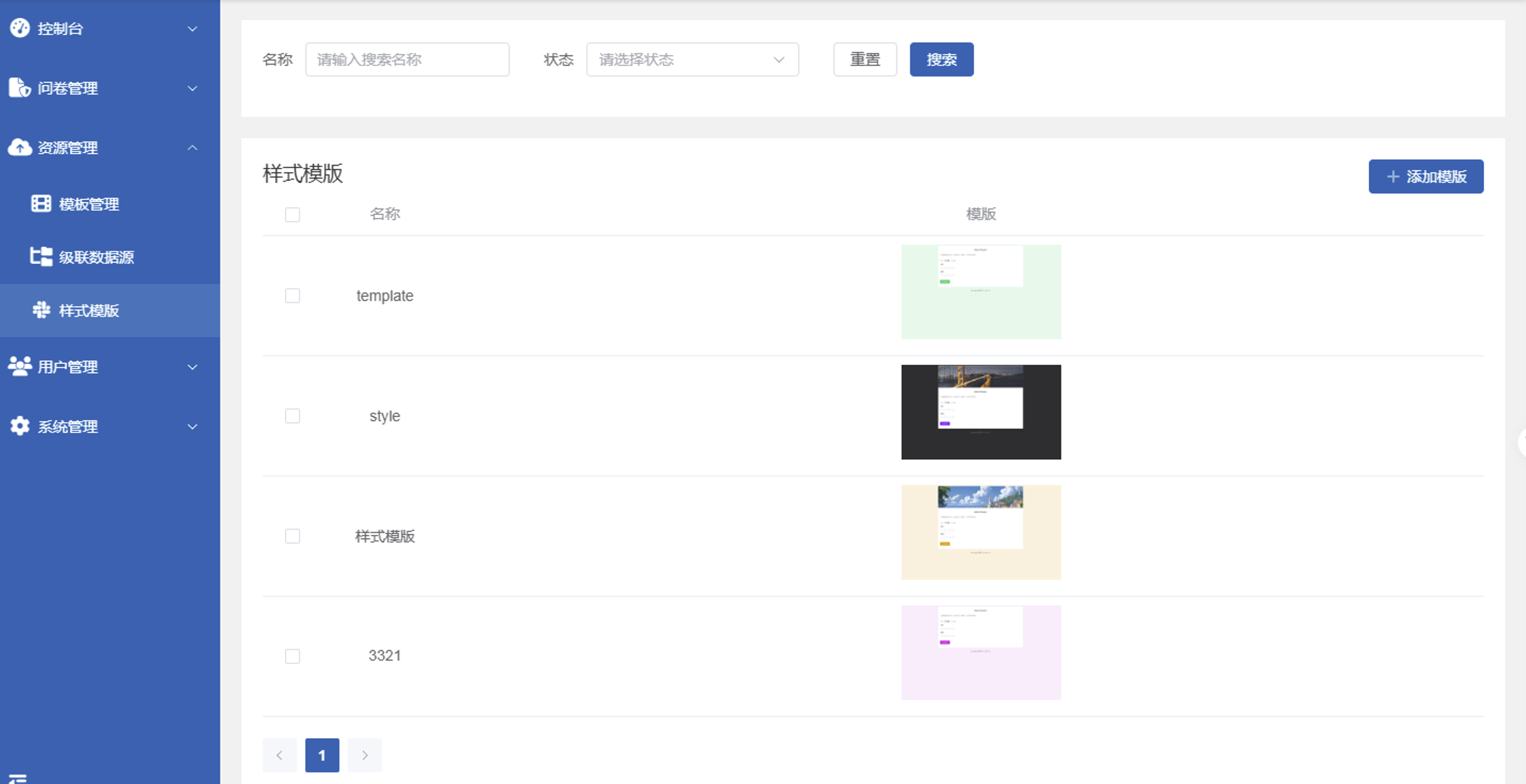Click the 搜索 search button

[x=941, y=60]
